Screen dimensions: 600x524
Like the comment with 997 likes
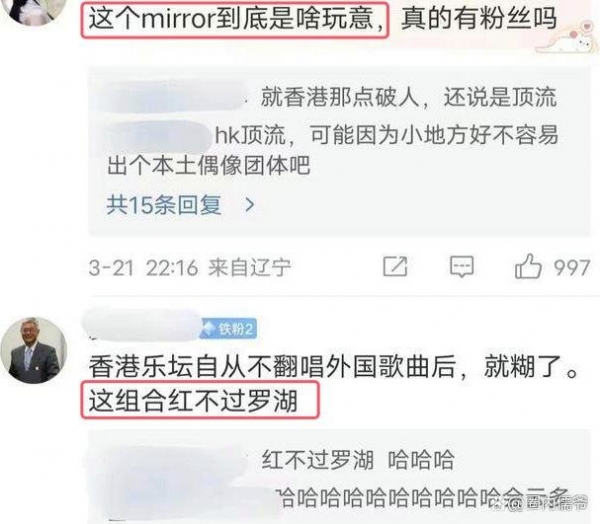click(x=528, y=266)
